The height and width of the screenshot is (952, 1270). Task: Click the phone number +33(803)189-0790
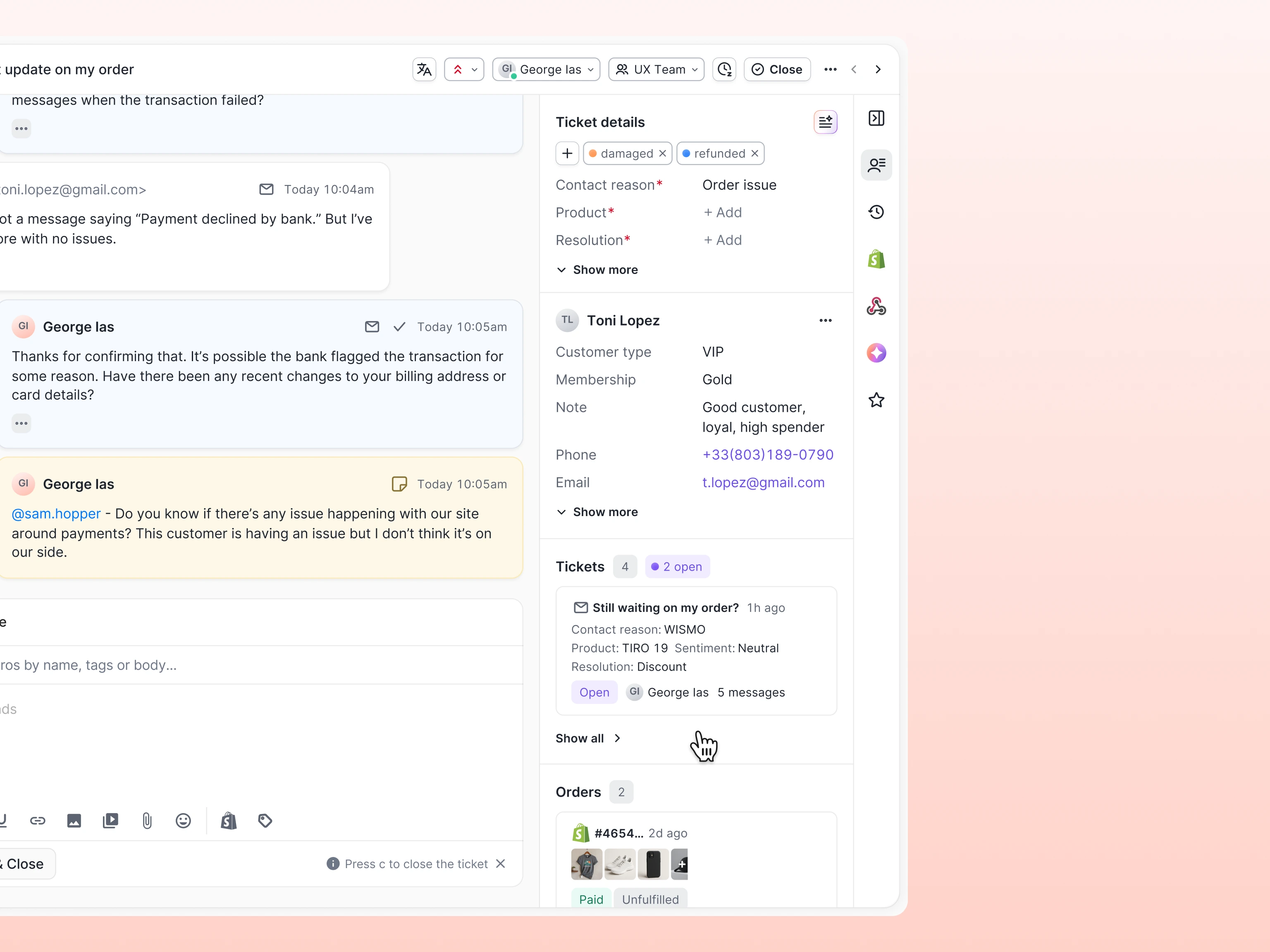point(768,455)
